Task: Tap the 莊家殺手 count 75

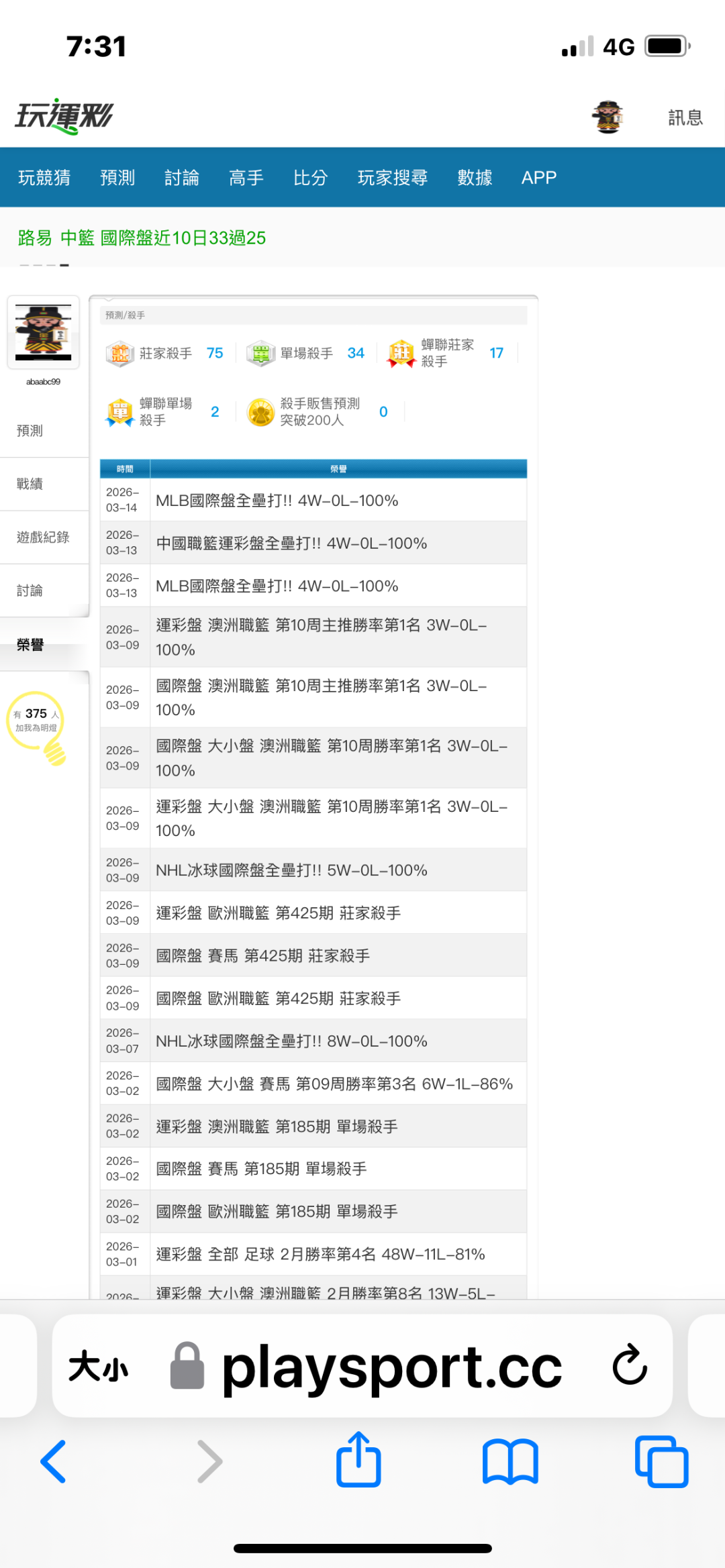Action: tap(215, 353)
